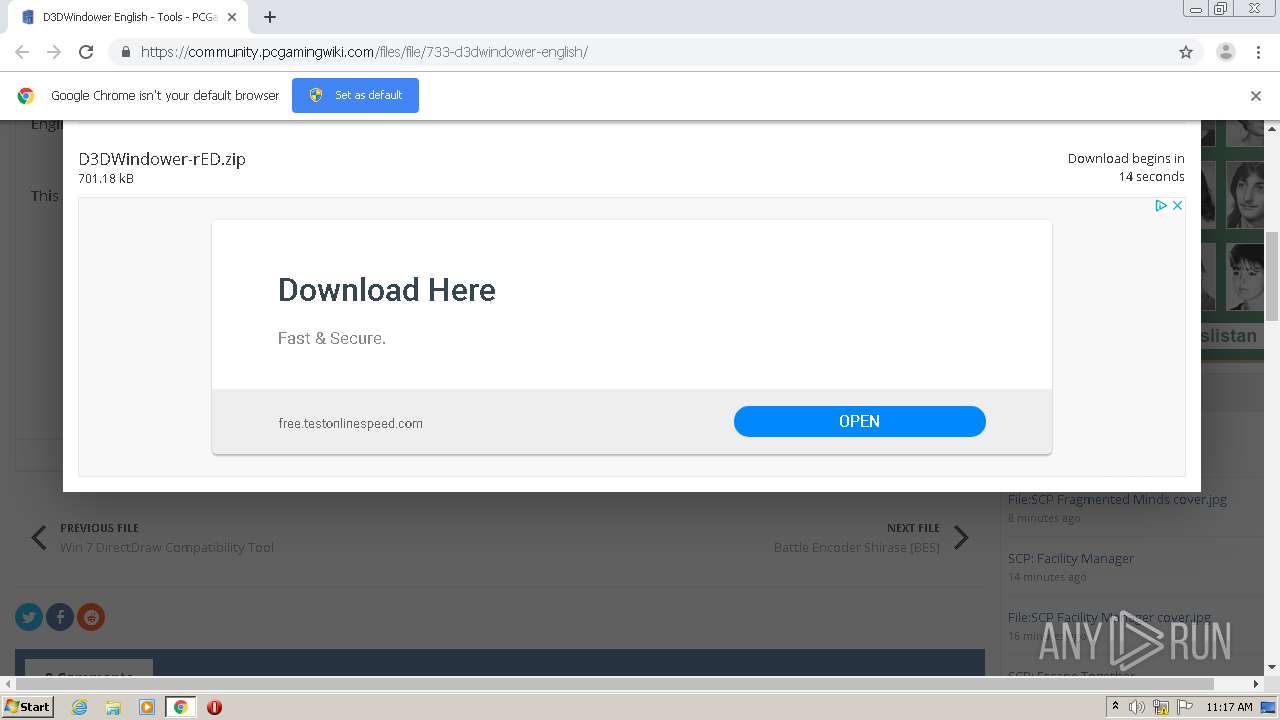1280x720 pixels.
Task: Open the Windows Start menu
Action: [x=28, y=706]
